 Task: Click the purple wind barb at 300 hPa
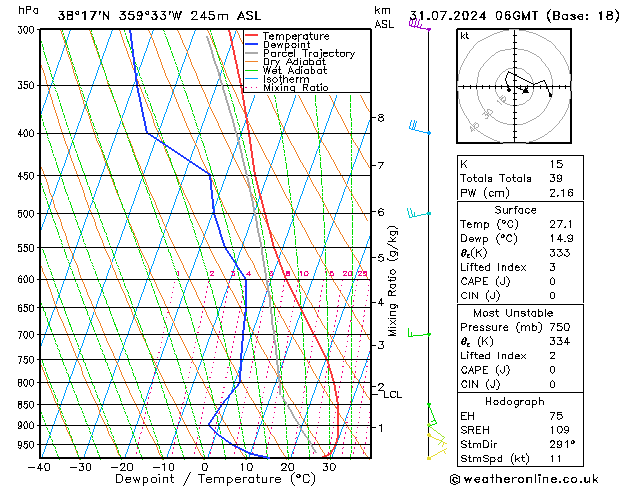point(419,25)
